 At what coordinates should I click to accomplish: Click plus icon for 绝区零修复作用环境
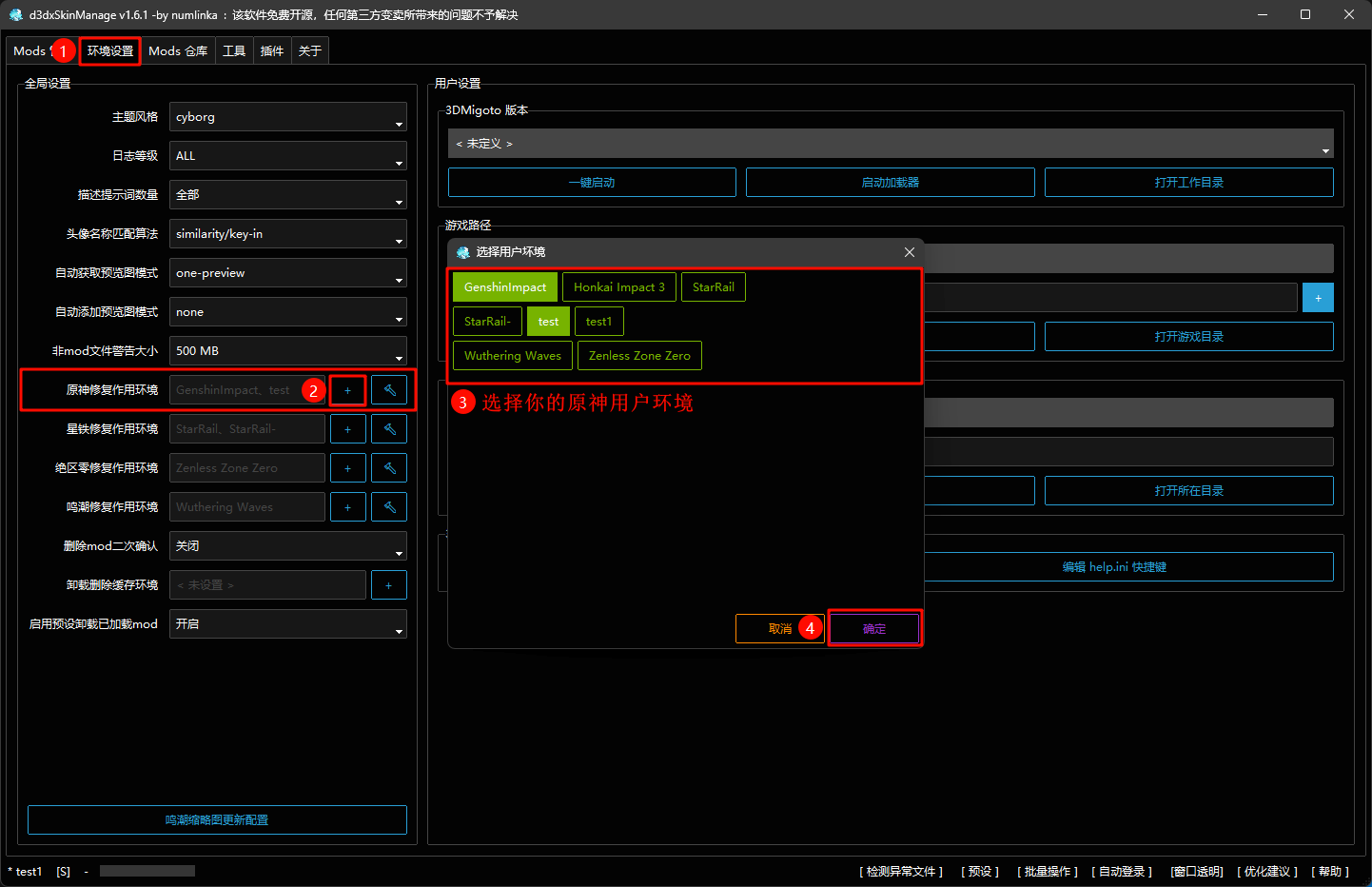[x=348, y=468]
